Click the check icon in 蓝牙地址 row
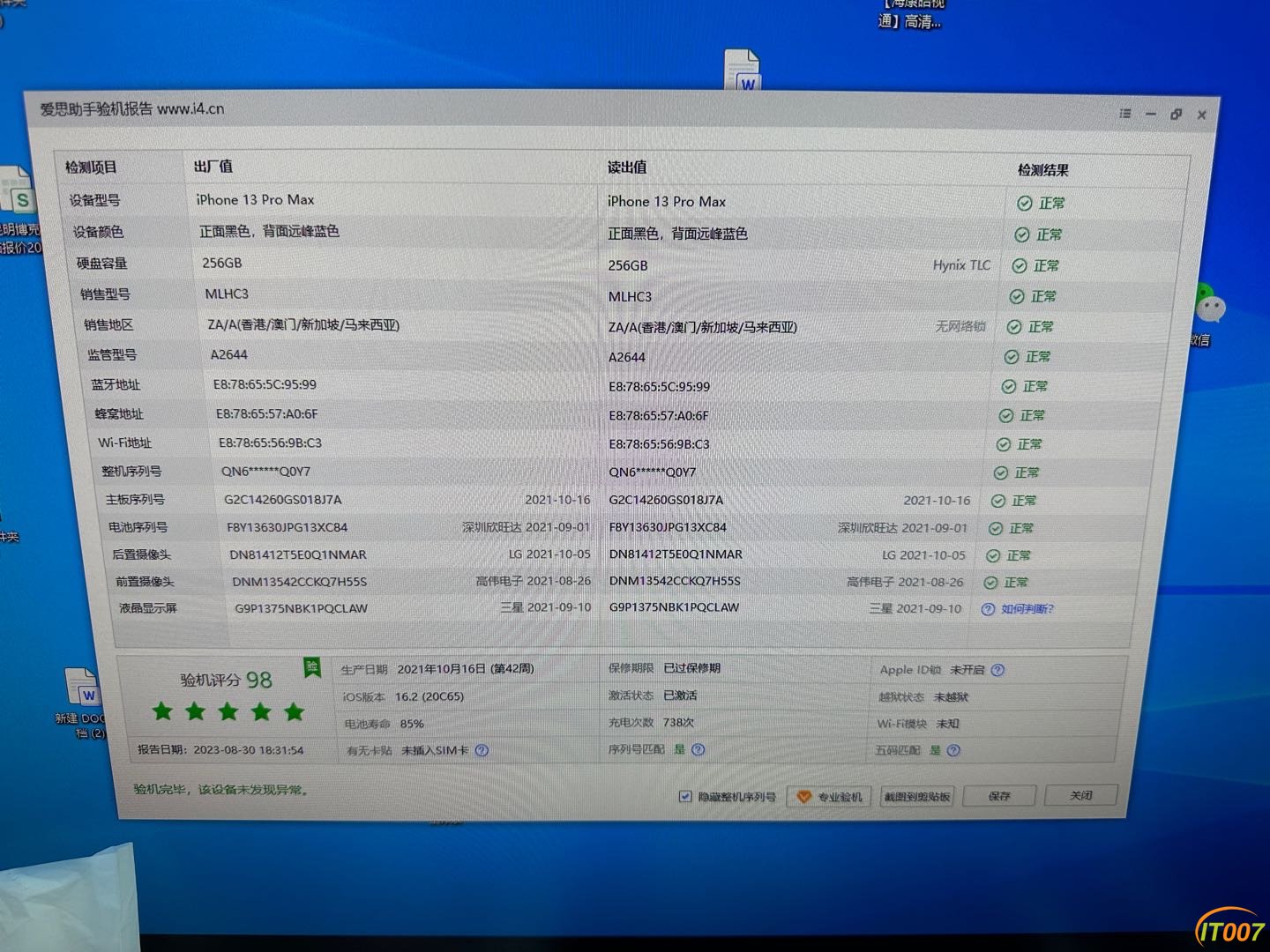The image size is (1270, 952). [1008, 387]
